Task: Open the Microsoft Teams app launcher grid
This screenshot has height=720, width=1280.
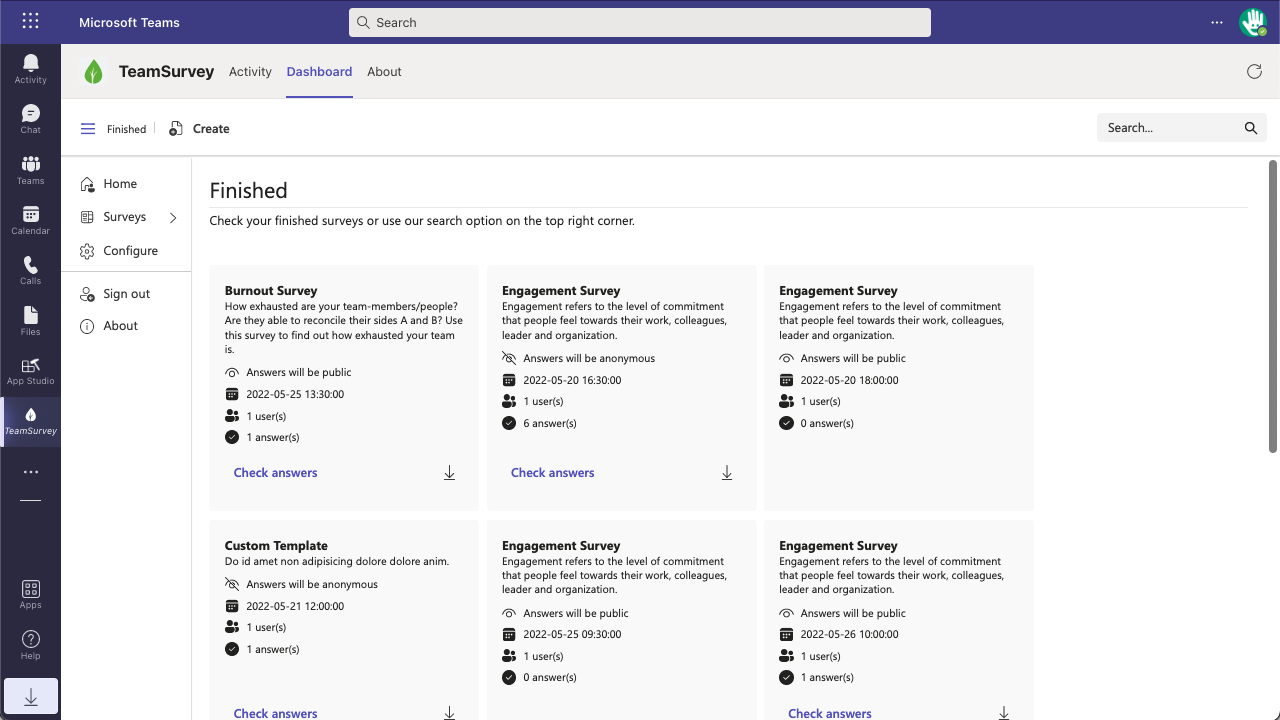Action: [x=30, y=21]
